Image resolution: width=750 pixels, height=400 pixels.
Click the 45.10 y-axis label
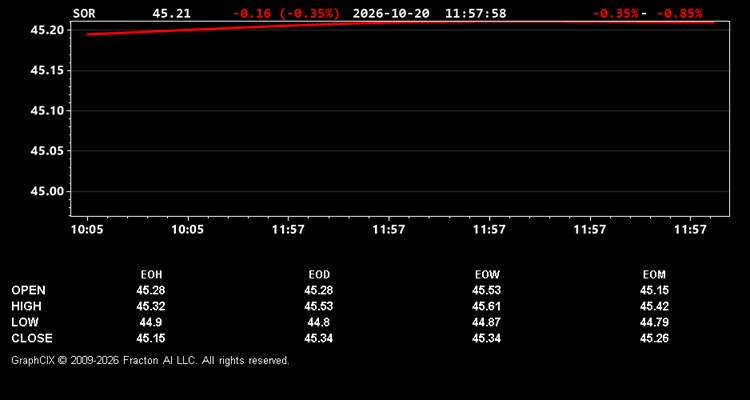pyautogui.click(x=47, y=111)
